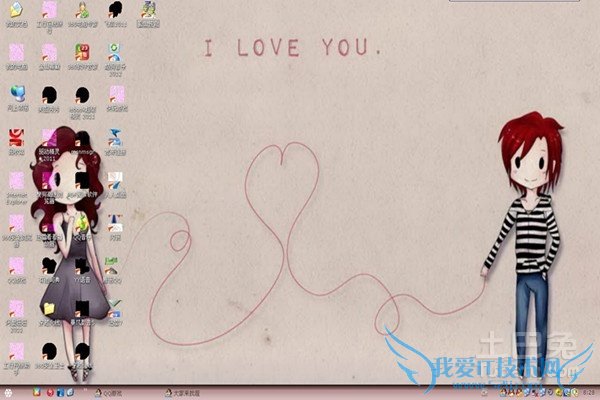600x400 pixels.
Task: Switch to the second penguin taskbar window button
Action: (x=182, y=393)
